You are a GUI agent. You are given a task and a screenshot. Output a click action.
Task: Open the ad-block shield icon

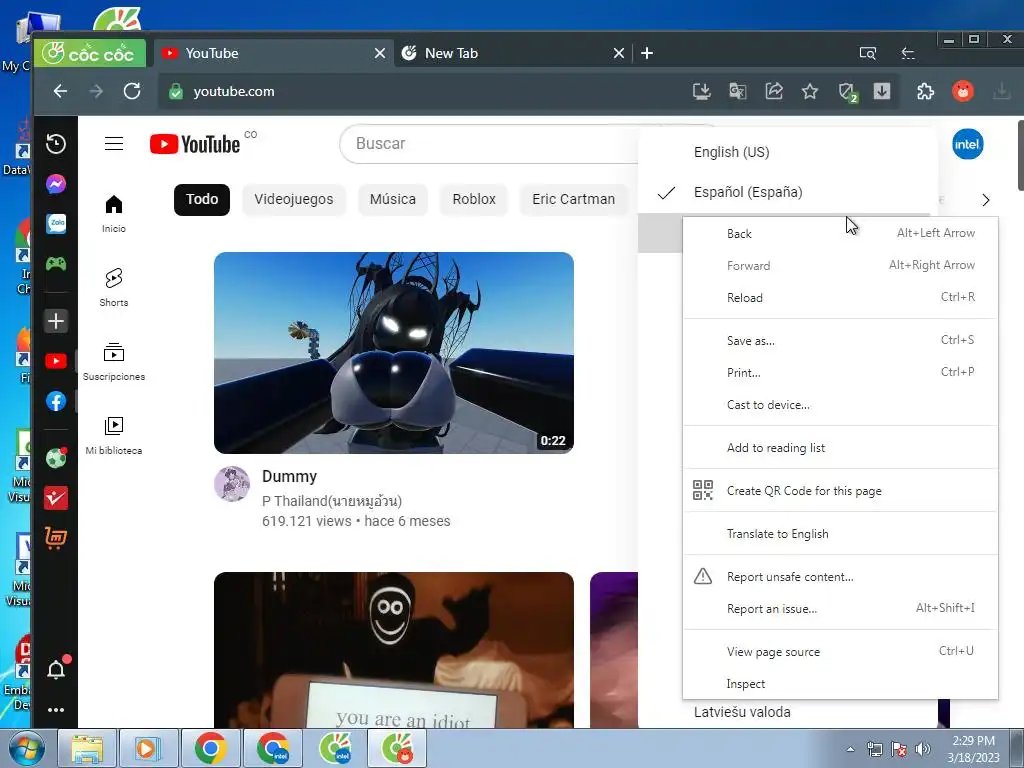coord(847,92)
